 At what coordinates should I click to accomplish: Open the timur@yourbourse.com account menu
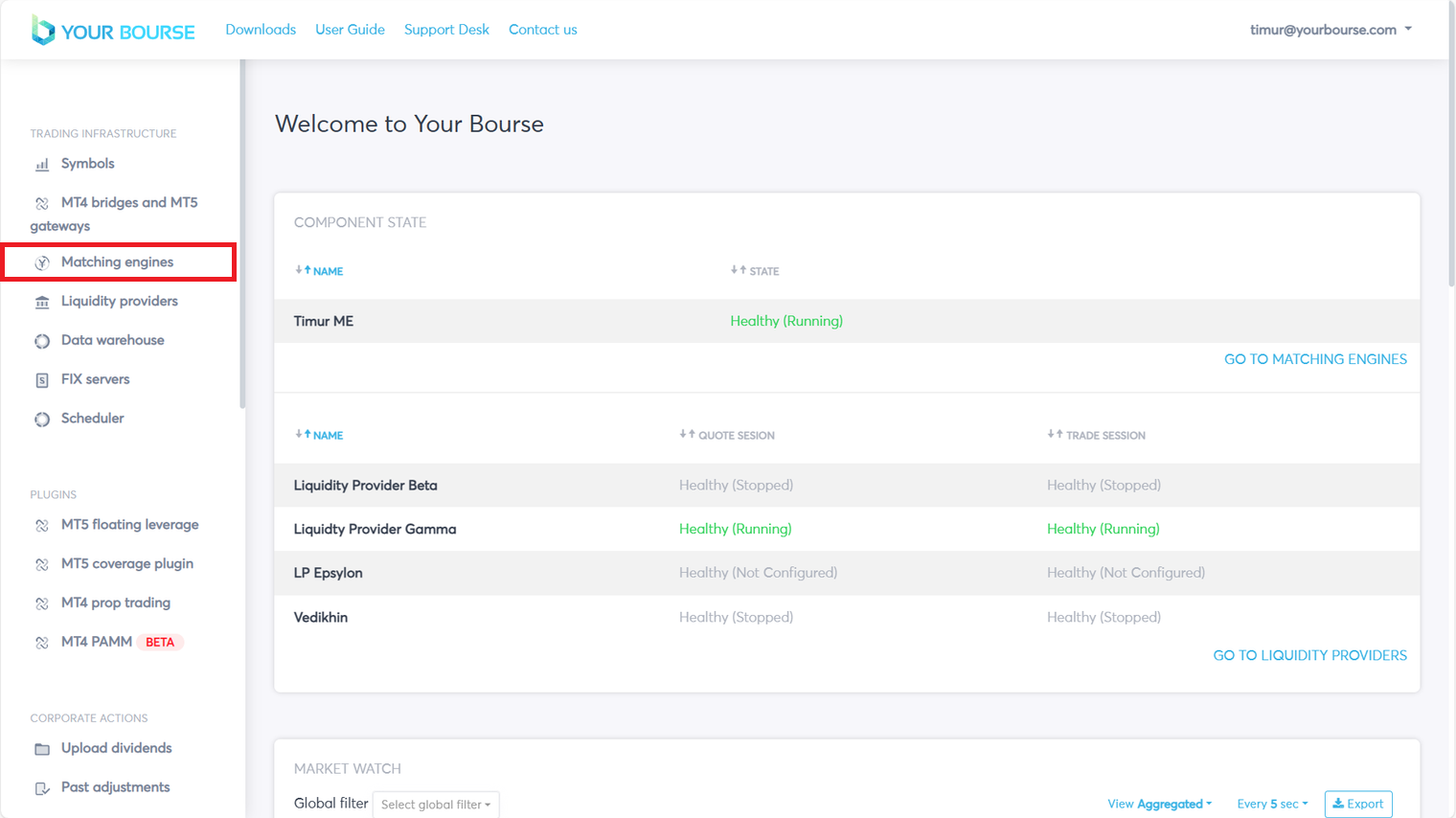pyautogui.click(x=1330, y=30)
